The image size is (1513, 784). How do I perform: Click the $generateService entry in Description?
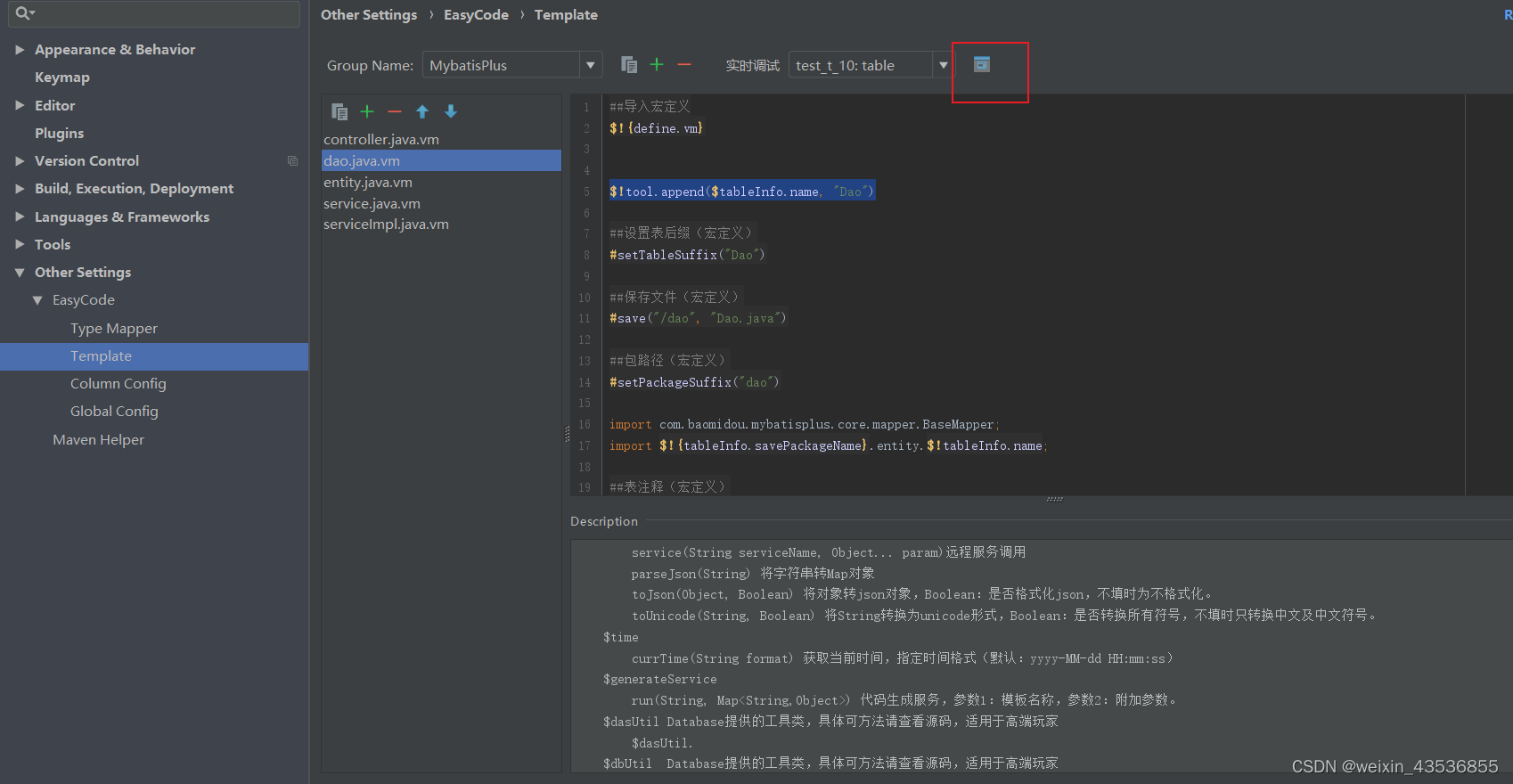tap(660, 680)
